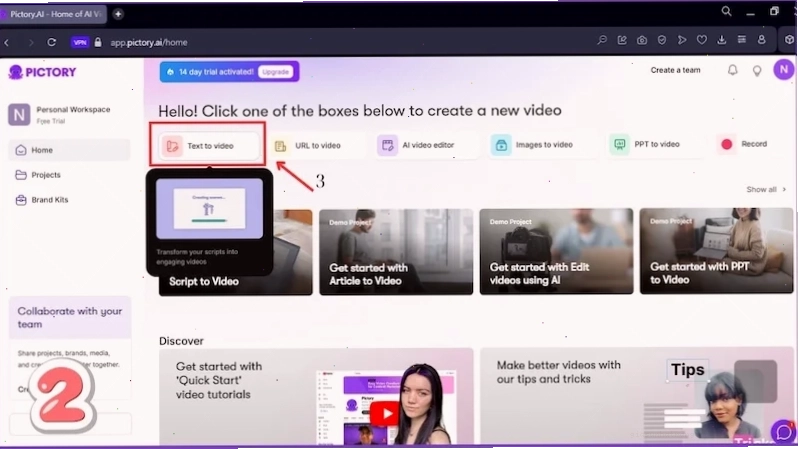Open Get started with PPT to Video
Viewport: 798px width, 451px height.
tap(716, 250)
